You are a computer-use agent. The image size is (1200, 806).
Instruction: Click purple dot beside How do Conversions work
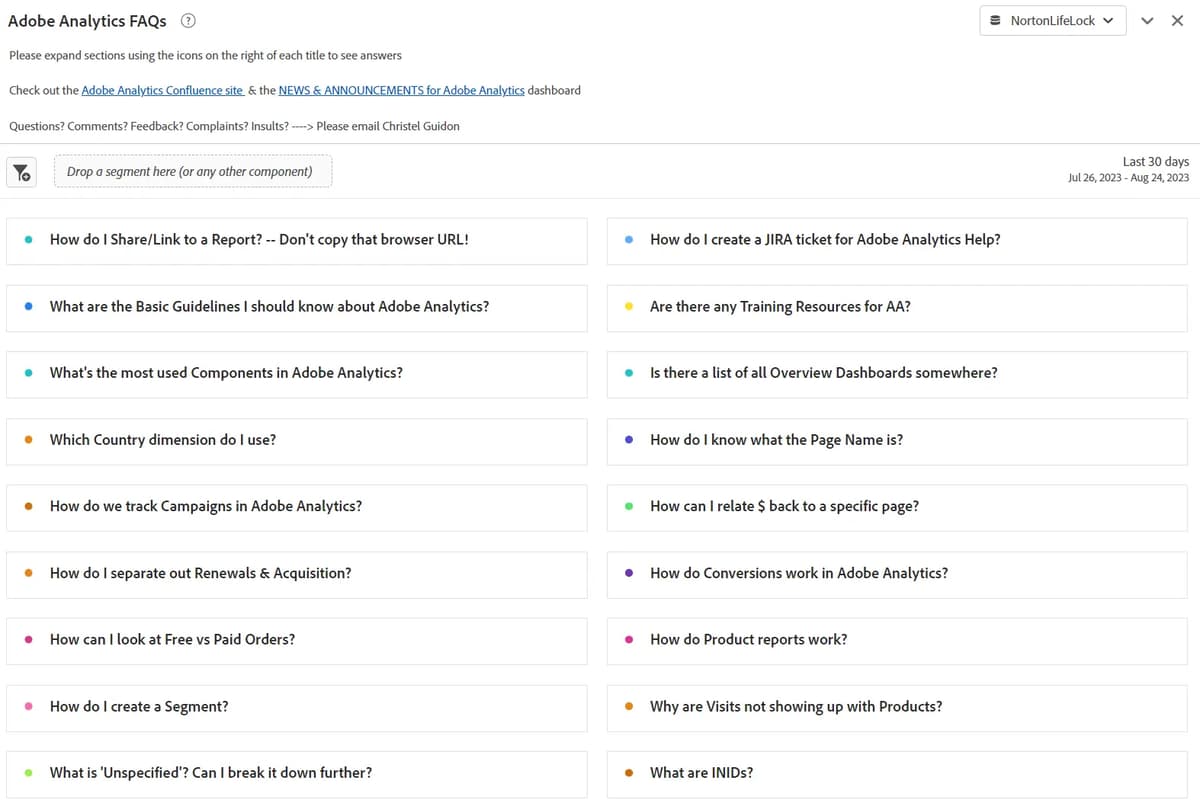click(x=628, y=574)
